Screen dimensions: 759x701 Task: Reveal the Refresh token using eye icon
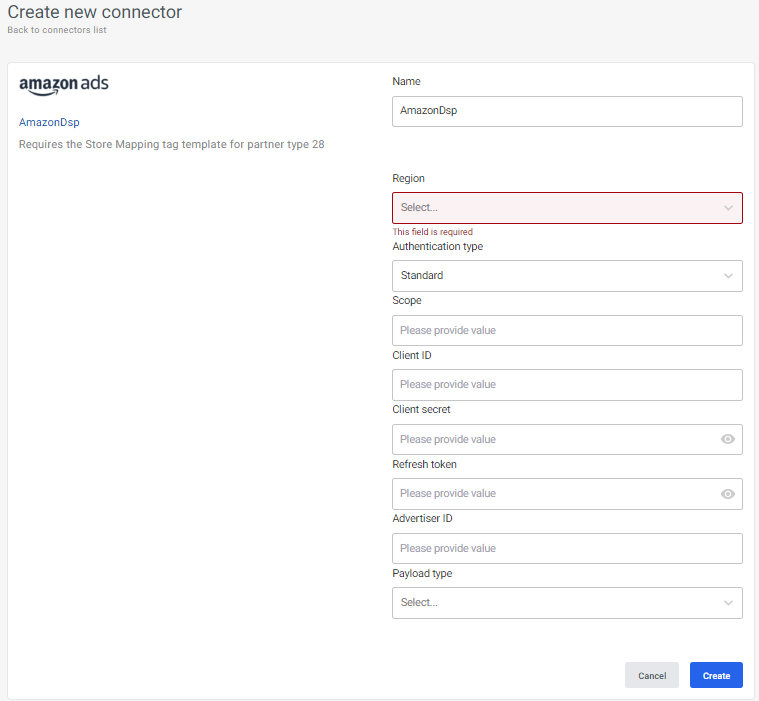coord(728,494)
